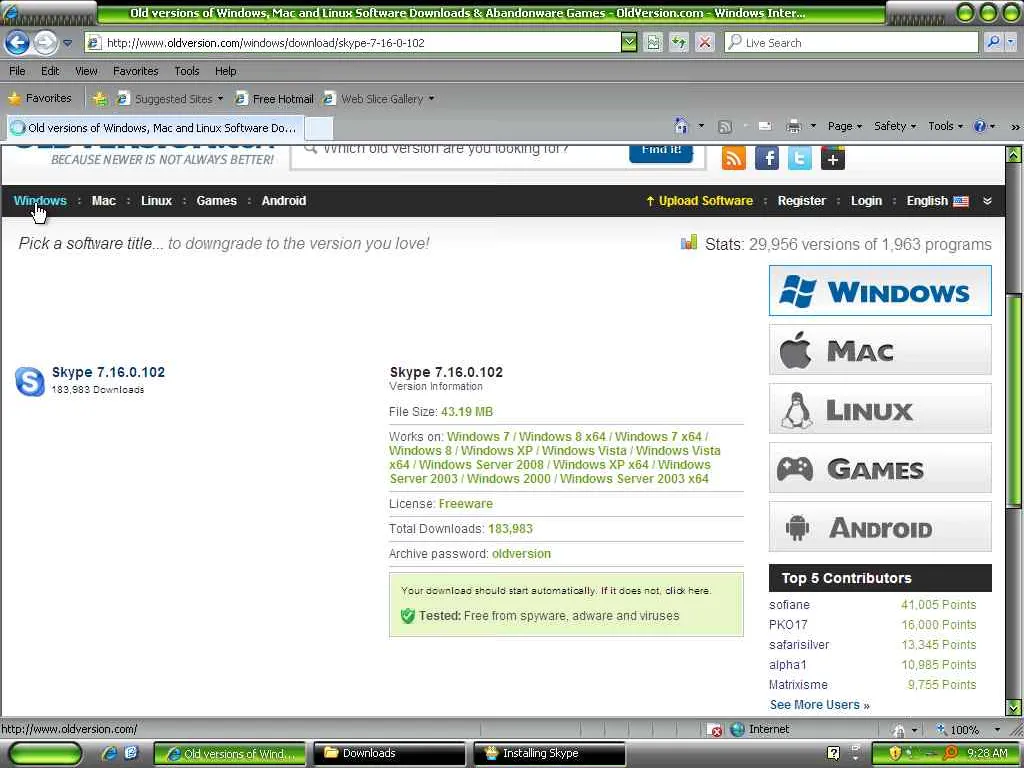
Task: Click the blue Skype logo icon
Action: point(29,381)
